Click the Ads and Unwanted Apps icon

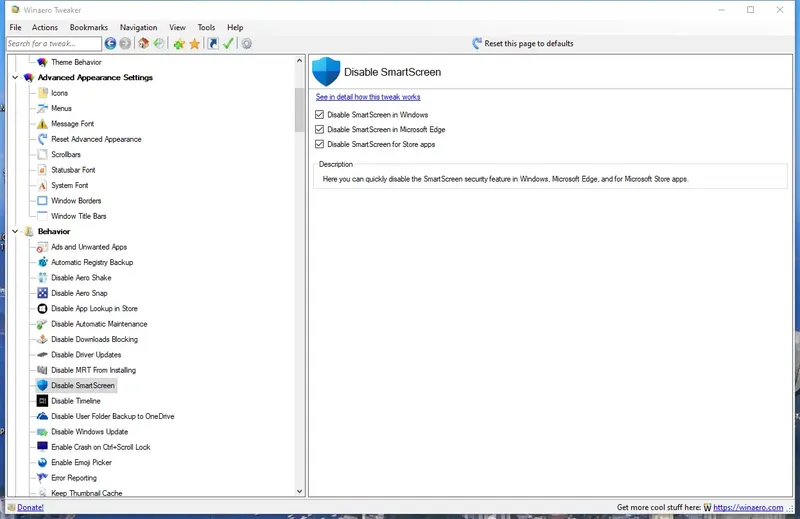coord(42,247)
